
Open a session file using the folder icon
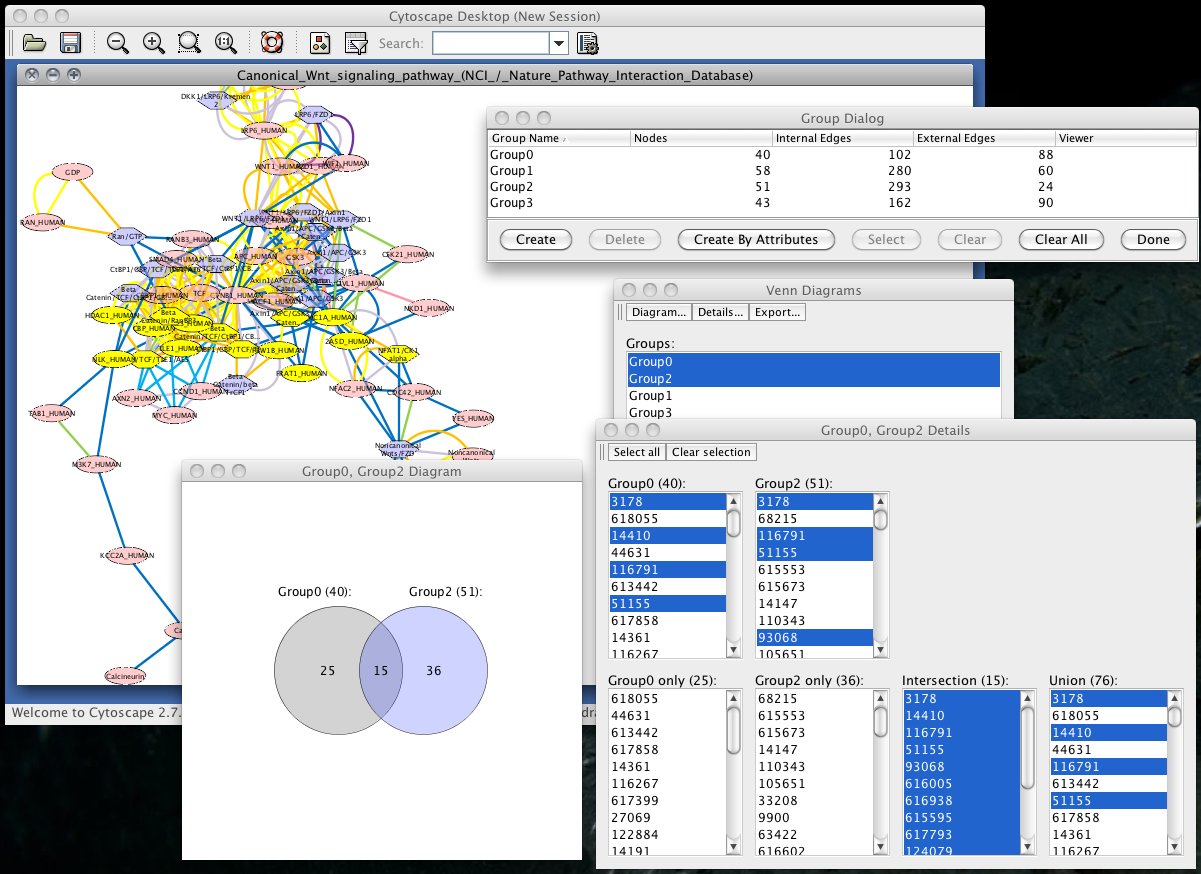35,43
